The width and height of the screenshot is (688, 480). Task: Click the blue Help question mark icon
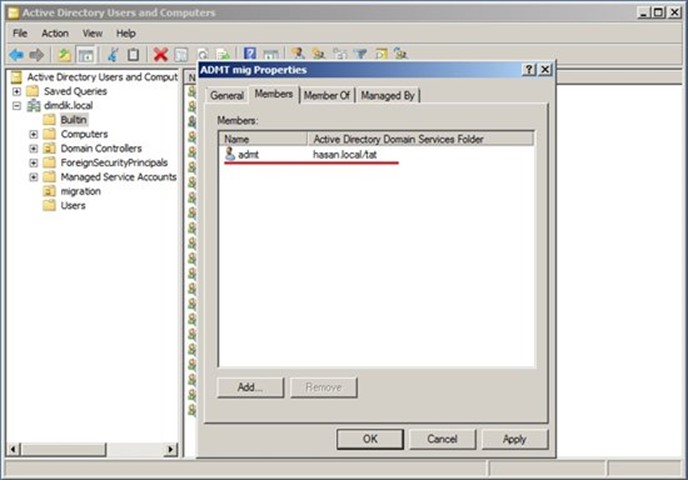(x=250, y=54)
